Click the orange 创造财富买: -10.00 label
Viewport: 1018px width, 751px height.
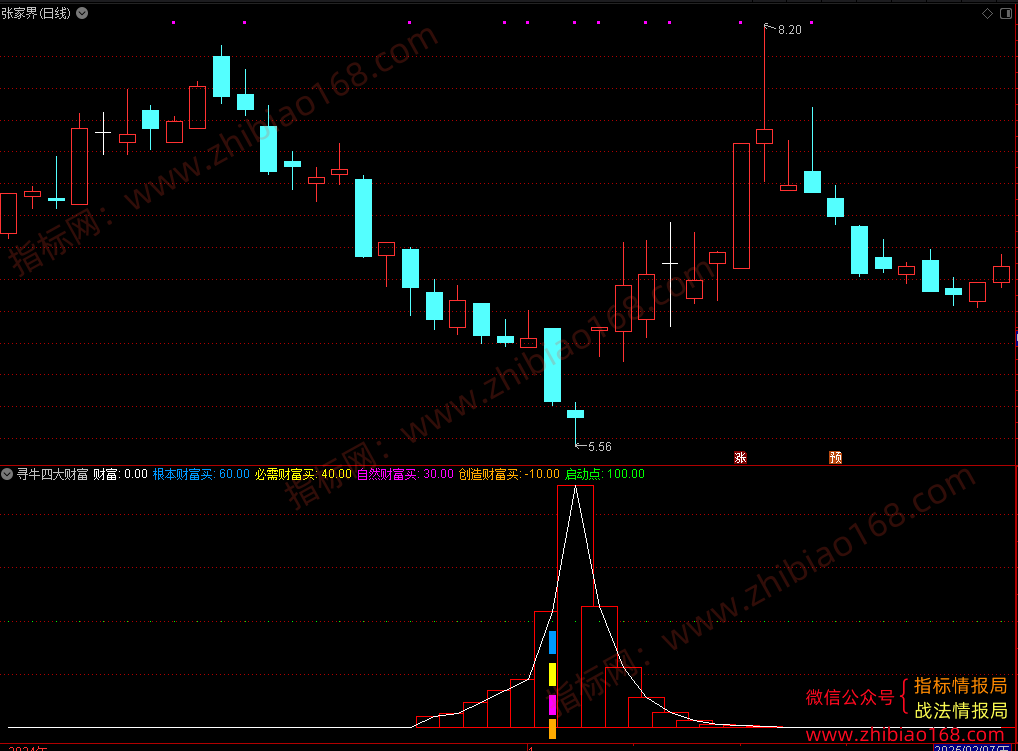[x=509, y=474]
